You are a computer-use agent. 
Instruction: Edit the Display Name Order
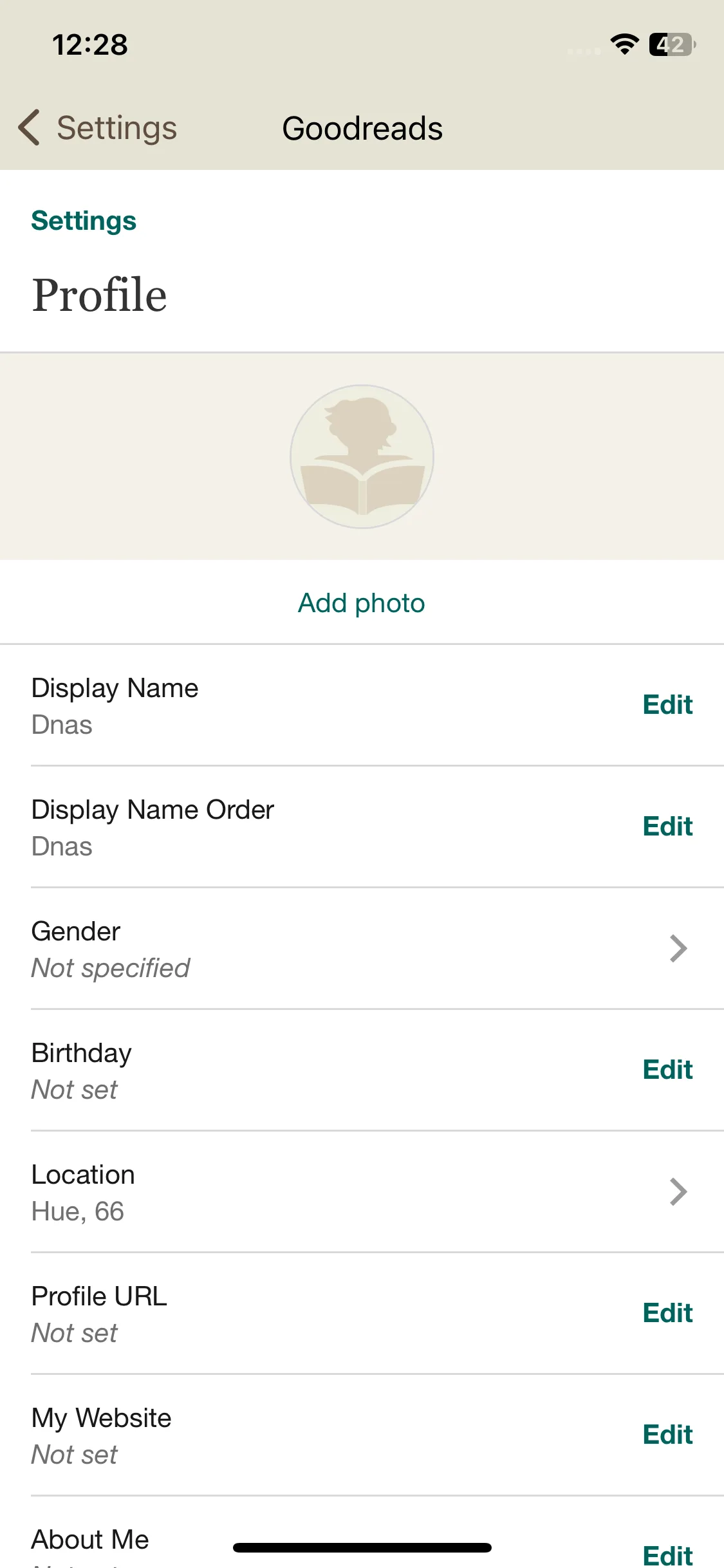[667, 826]
